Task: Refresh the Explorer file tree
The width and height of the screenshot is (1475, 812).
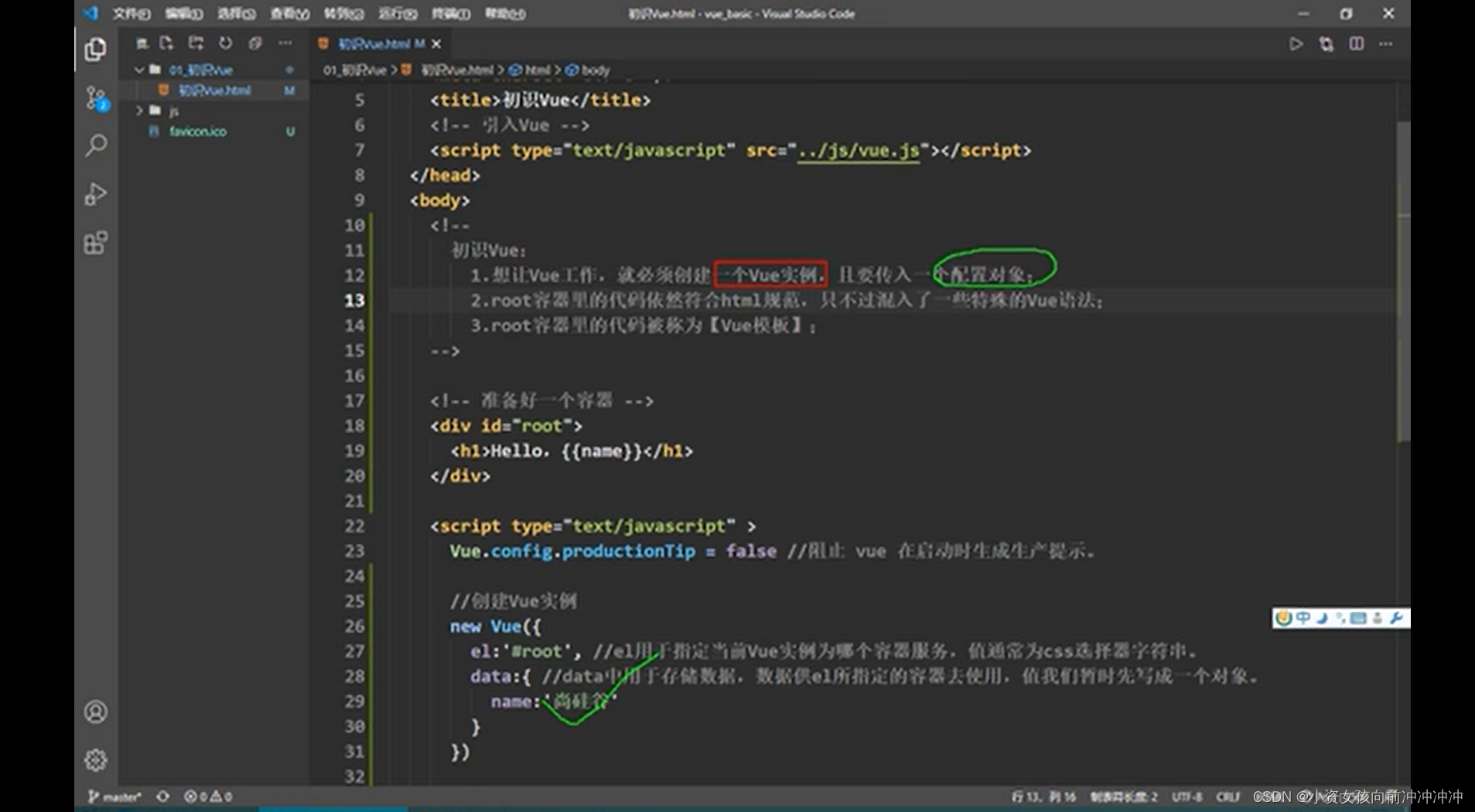Action: pos(225,43)
